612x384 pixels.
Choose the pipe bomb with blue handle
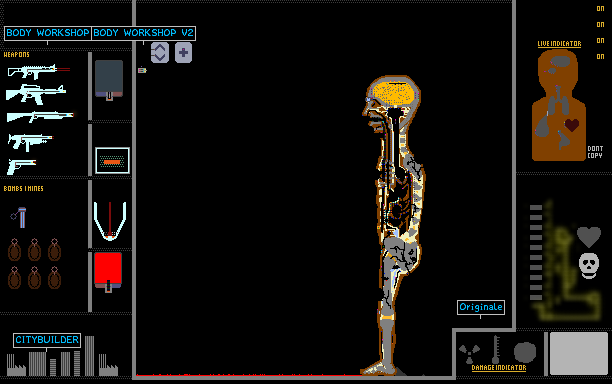coord(19,217)
